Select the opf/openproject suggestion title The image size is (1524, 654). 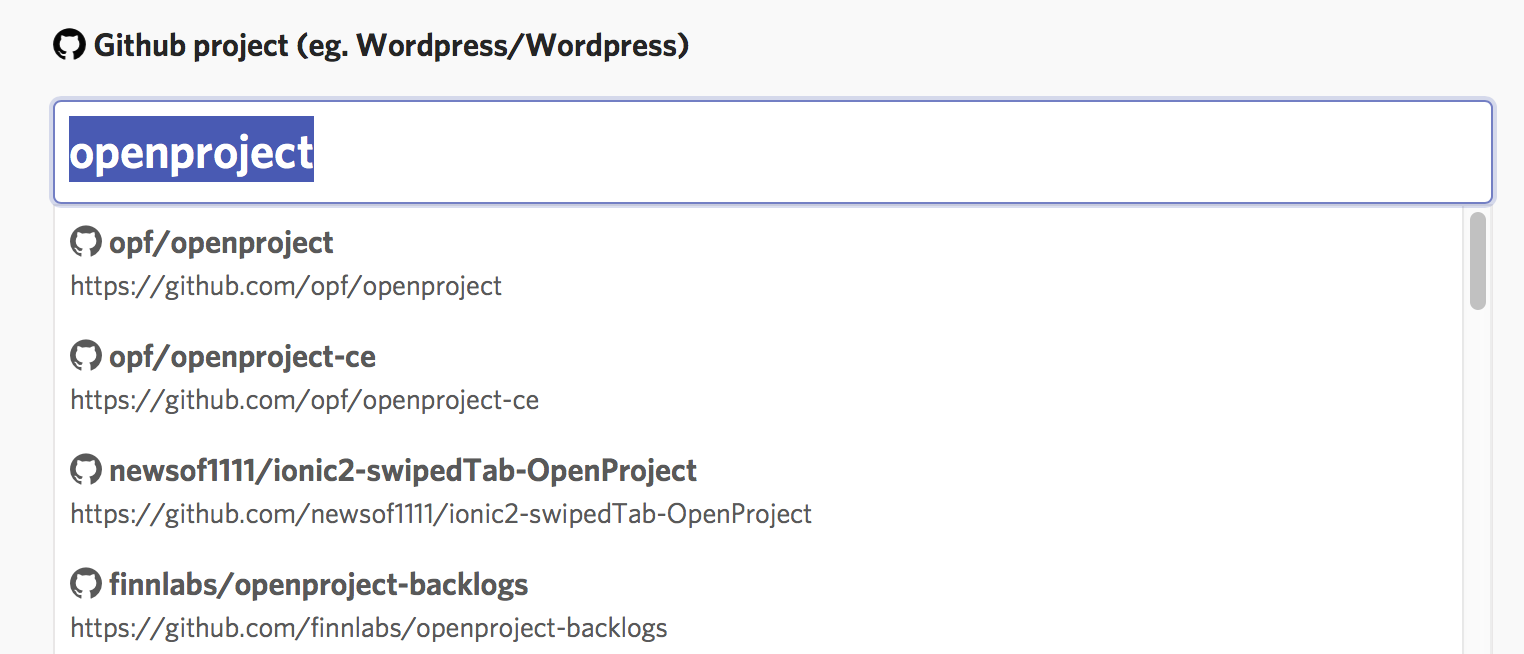(221, 243)
